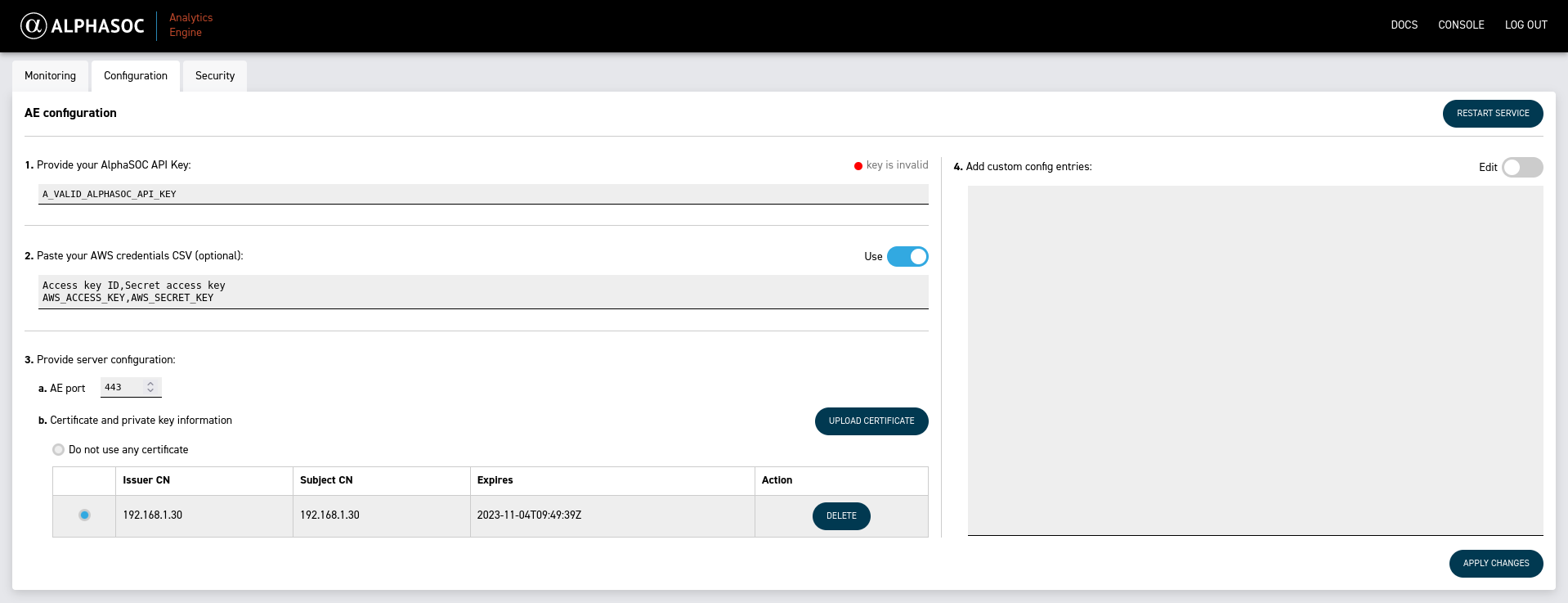Open the DOCS link
The width and height of the screenshot is (1568, 603).
pyautogui.click(x=1404, y=25)
